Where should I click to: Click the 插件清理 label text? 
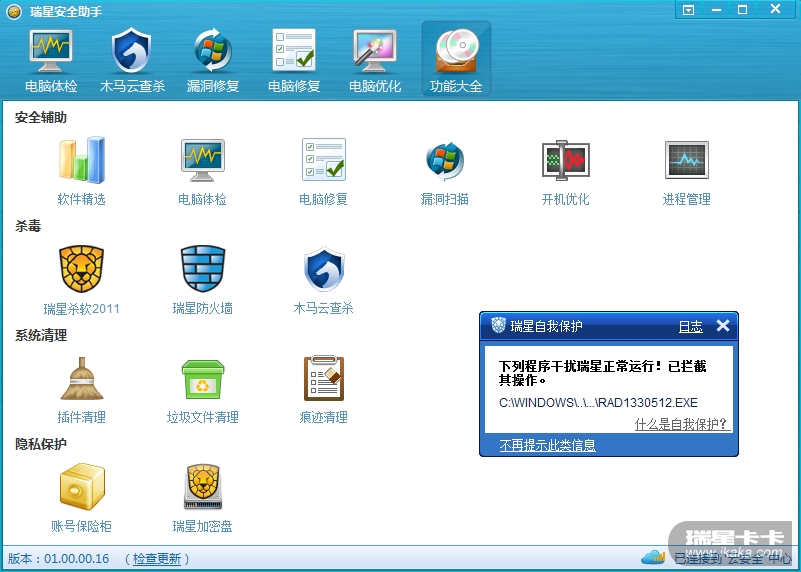(82, 417)
